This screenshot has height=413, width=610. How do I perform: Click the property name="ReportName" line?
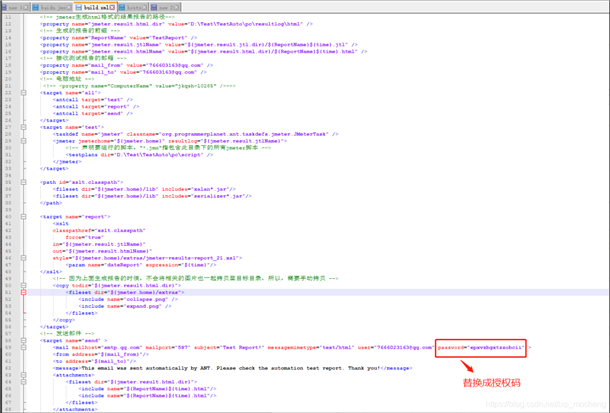coord(118,38)
